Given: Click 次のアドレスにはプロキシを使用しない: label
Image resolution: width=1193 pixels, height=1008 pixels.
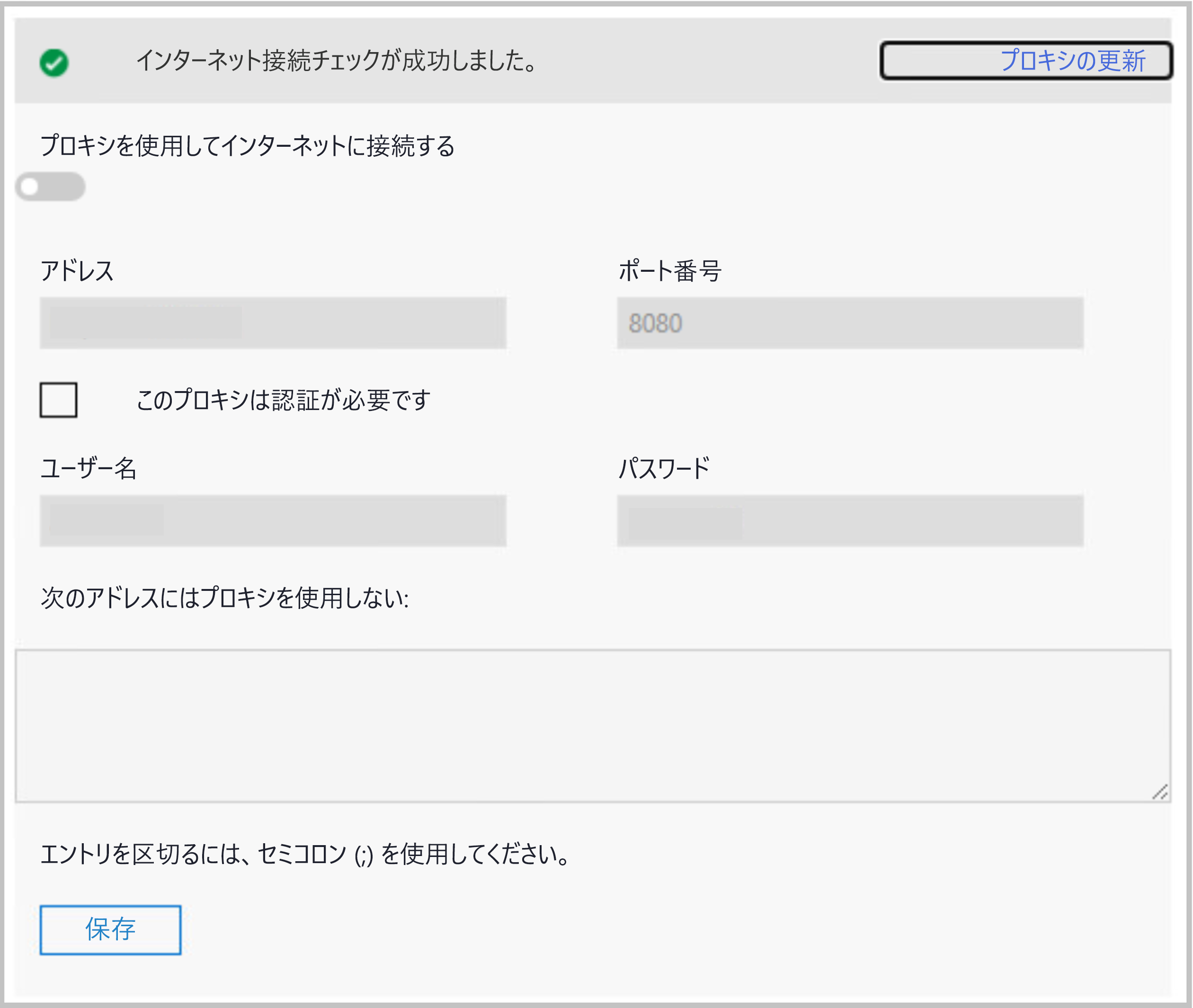Looking at the screenshot, I should click(x=224, y=598).
